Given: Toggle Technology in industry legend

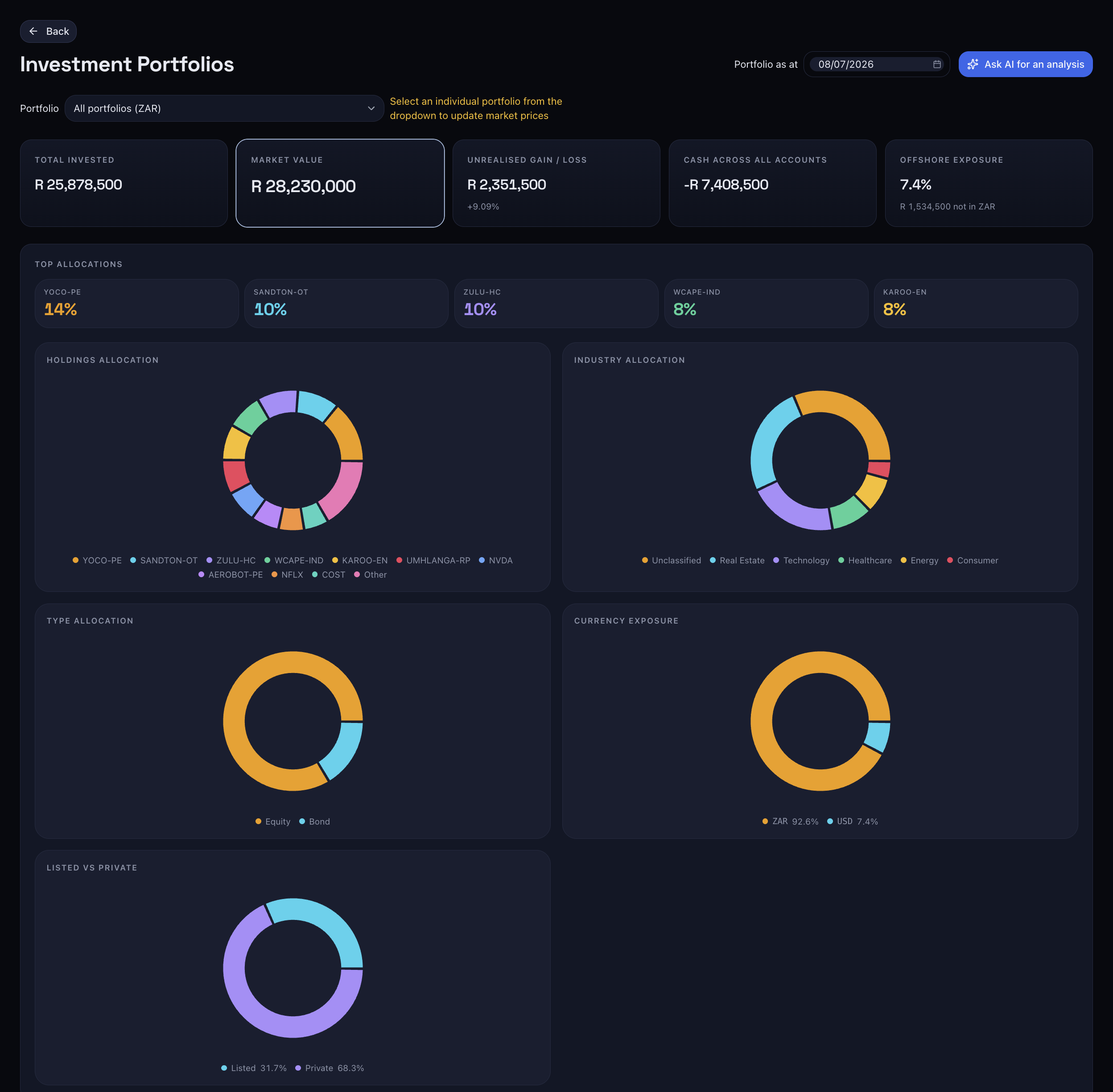Looking at the screenshot, I should (x=801, y=560).
